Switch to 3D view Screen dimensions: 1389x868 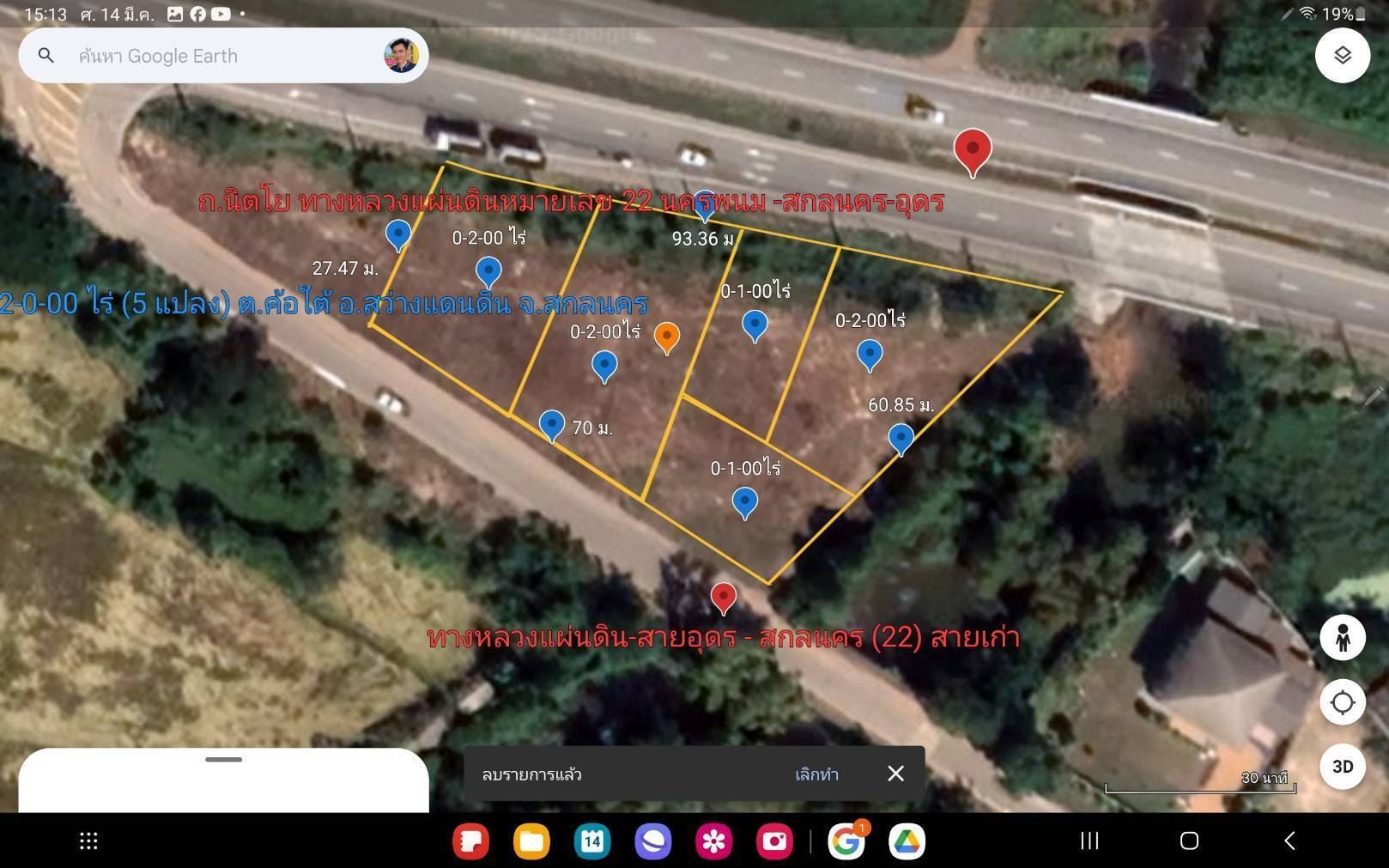click(x=1343, y=767)
